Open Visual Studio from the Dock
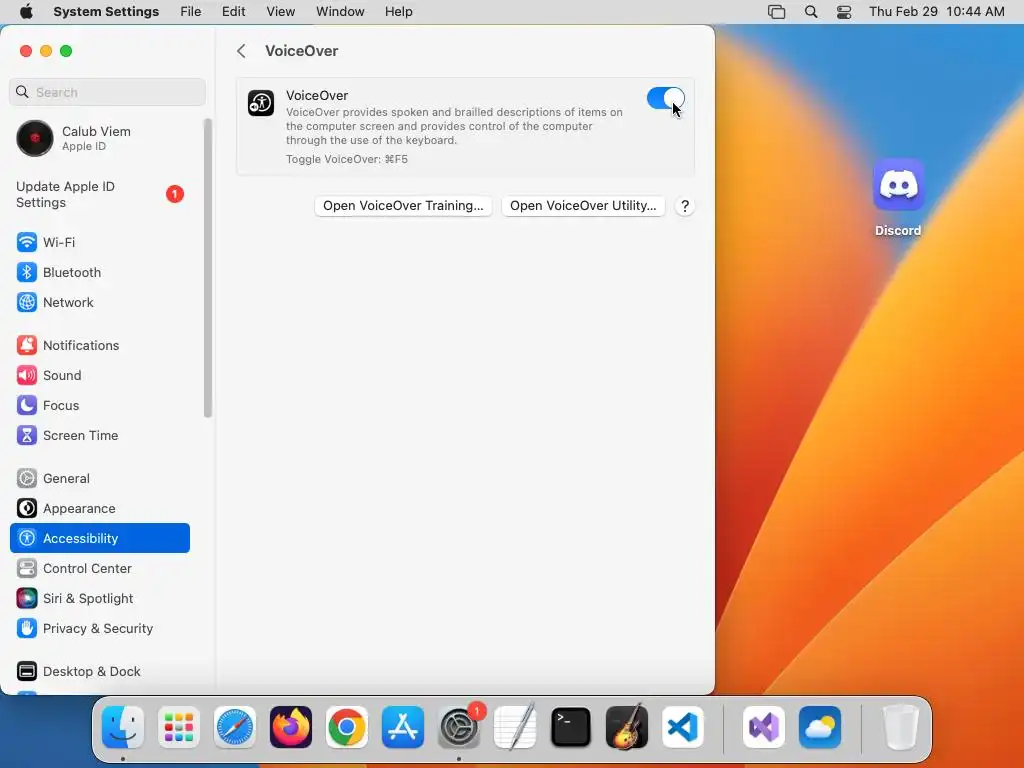The height and width of the screenshot is (768, 1024). 764,727
